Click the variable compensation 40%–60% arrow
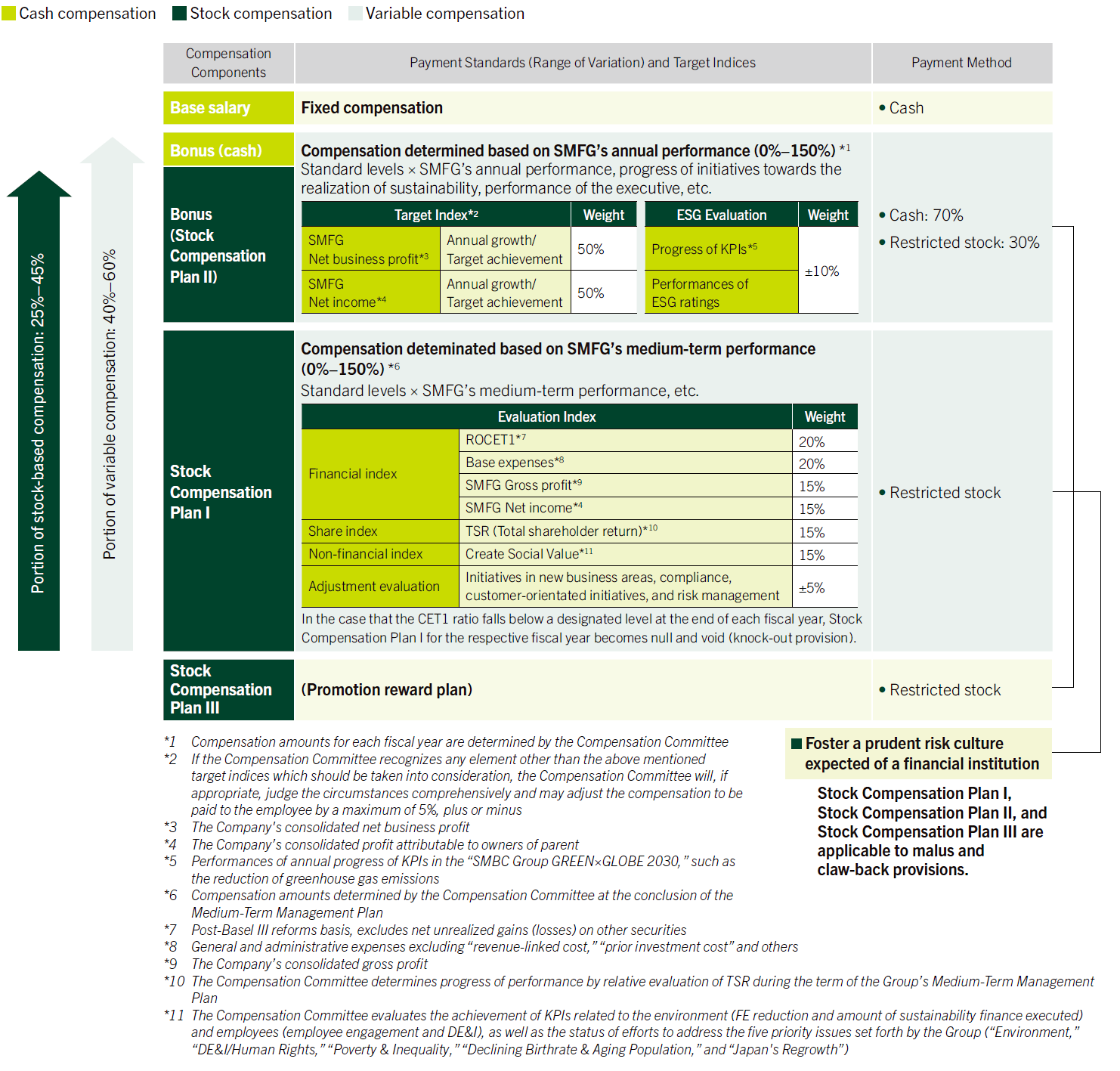 (112, 394)
